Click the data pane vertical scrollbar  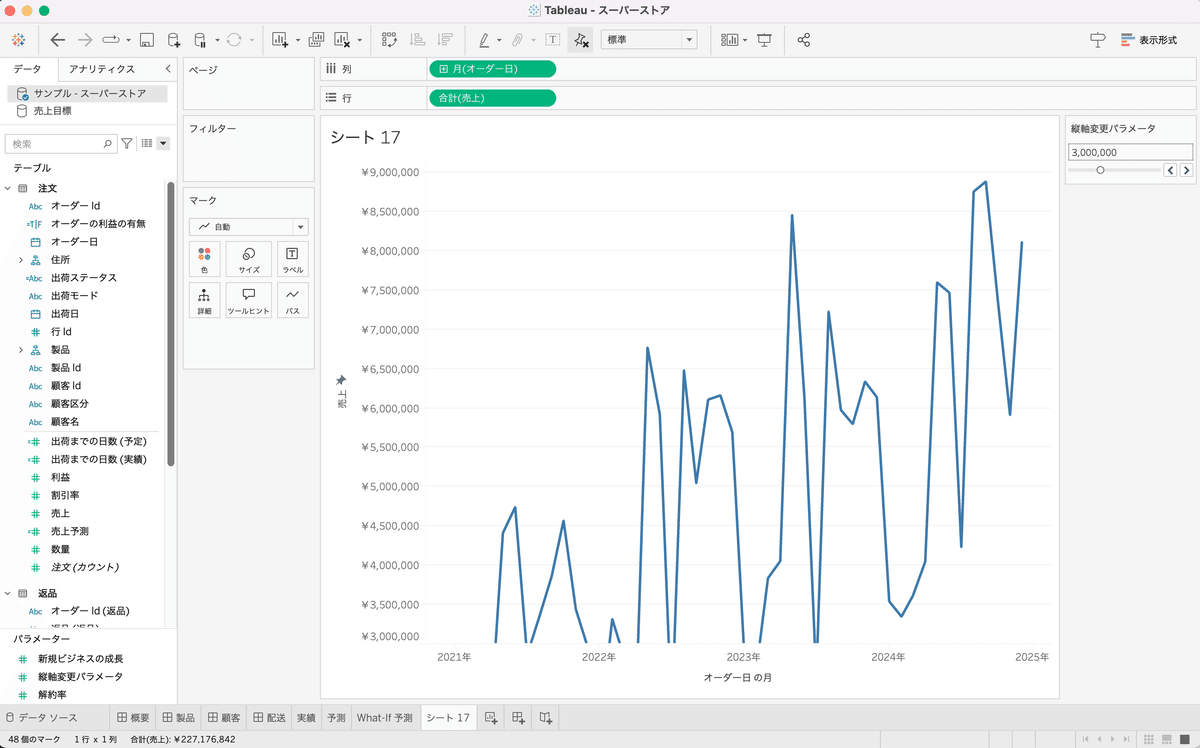pos(171,325)
